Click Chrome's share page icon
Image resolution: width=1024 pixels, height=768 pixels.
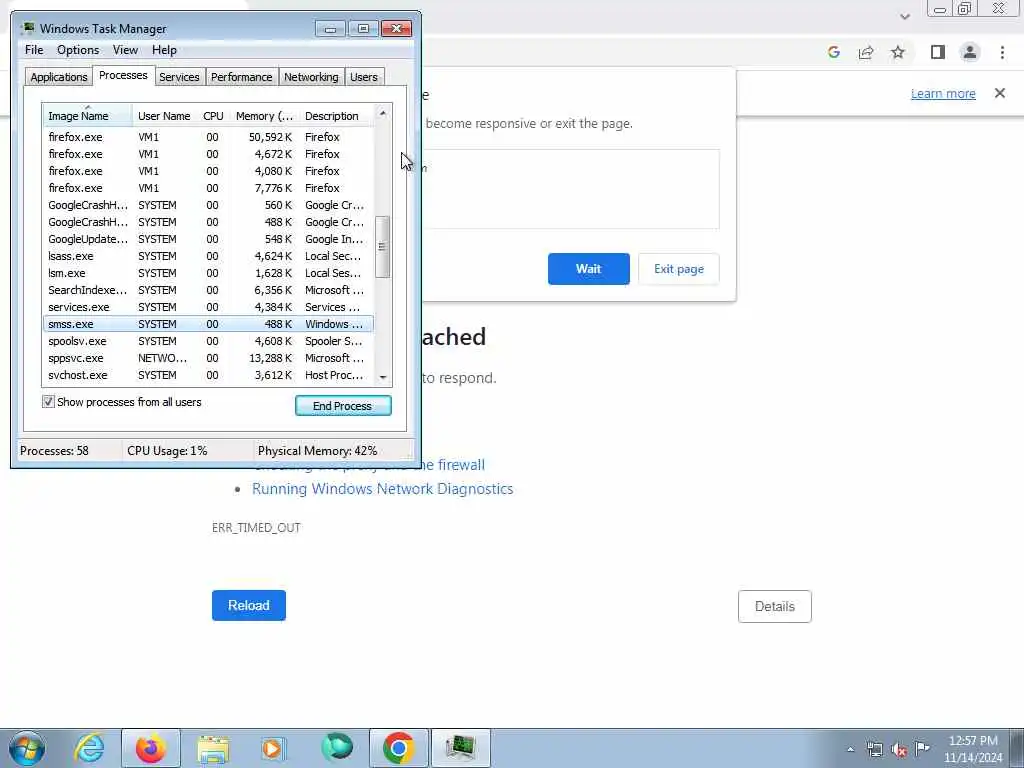(866, 52)
